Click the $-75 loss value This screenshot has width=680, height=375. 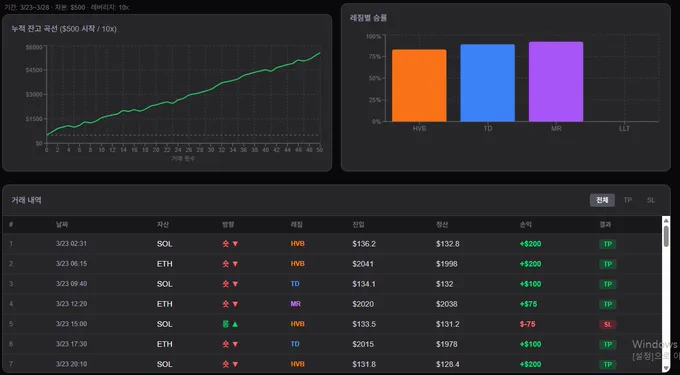click(x=527, y=324)
